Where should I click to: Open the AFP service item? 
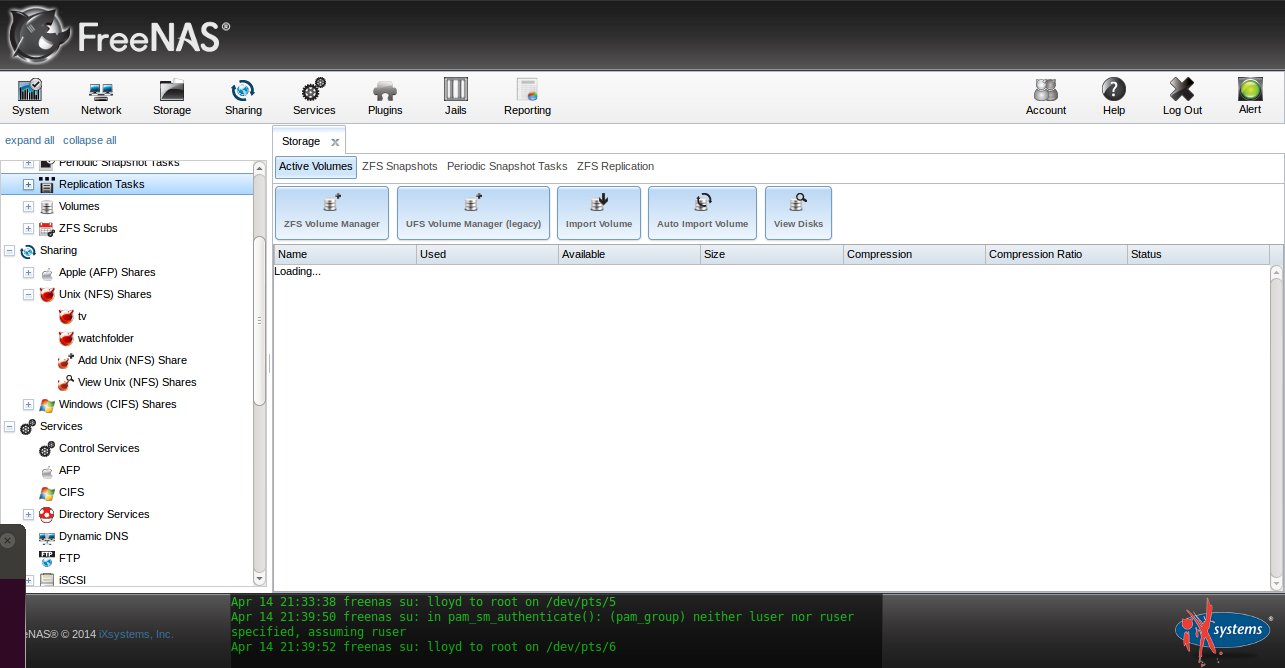click(69, 470)
